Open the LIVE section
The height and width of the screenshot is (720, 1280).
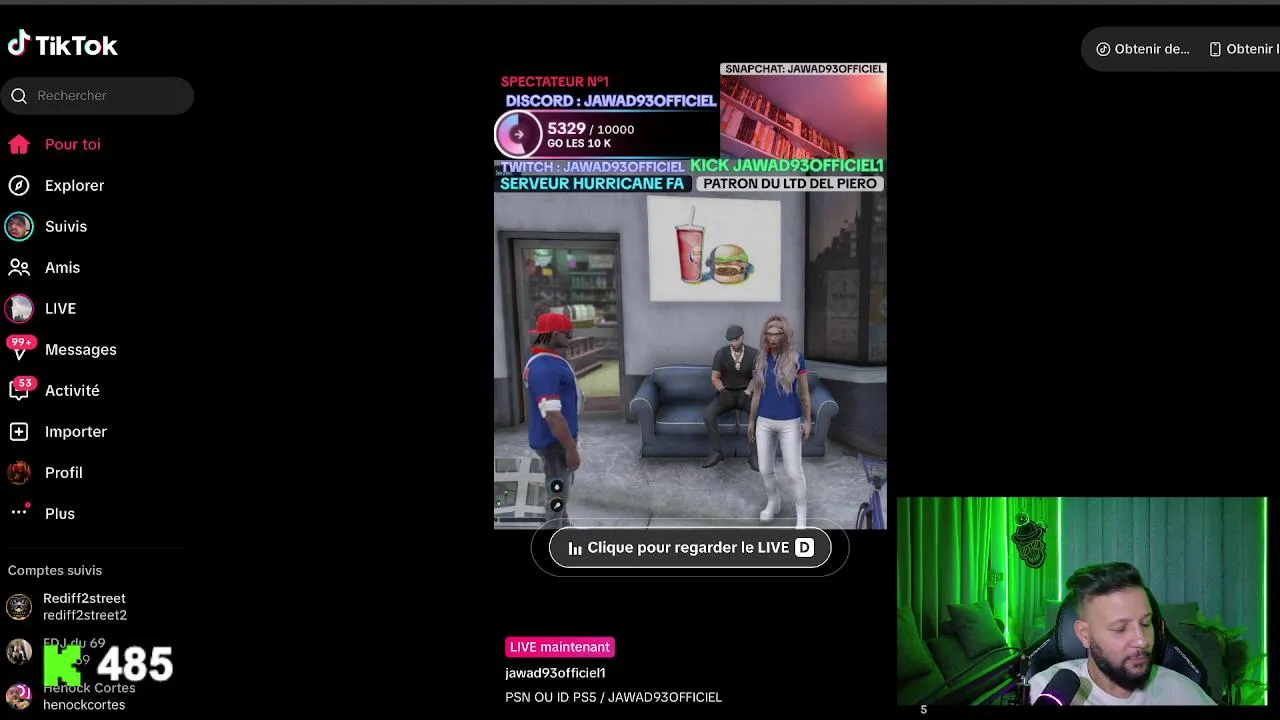(x=60, y=308)
